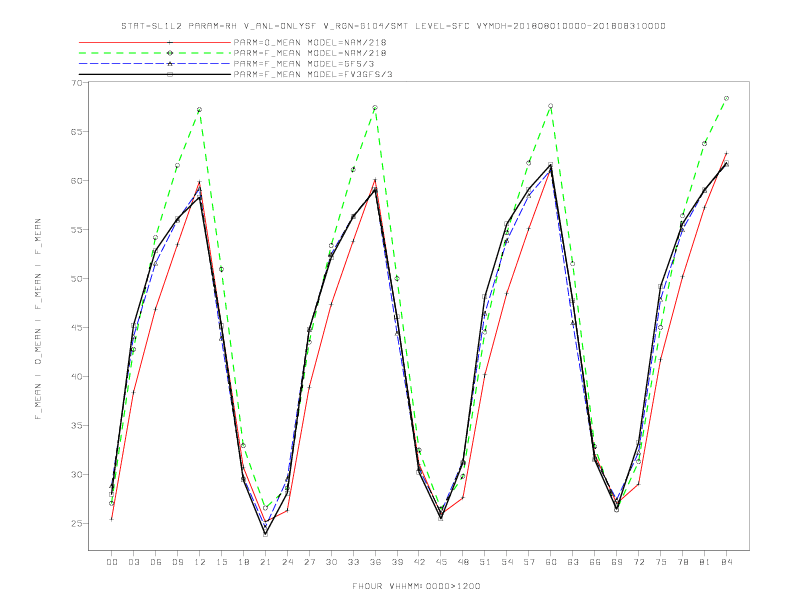Select legend entry PARM=F_MEAN MODEL=GFS/3
Image resolution: width=792 pixels, height=612 pixels.
coord(304,64)
